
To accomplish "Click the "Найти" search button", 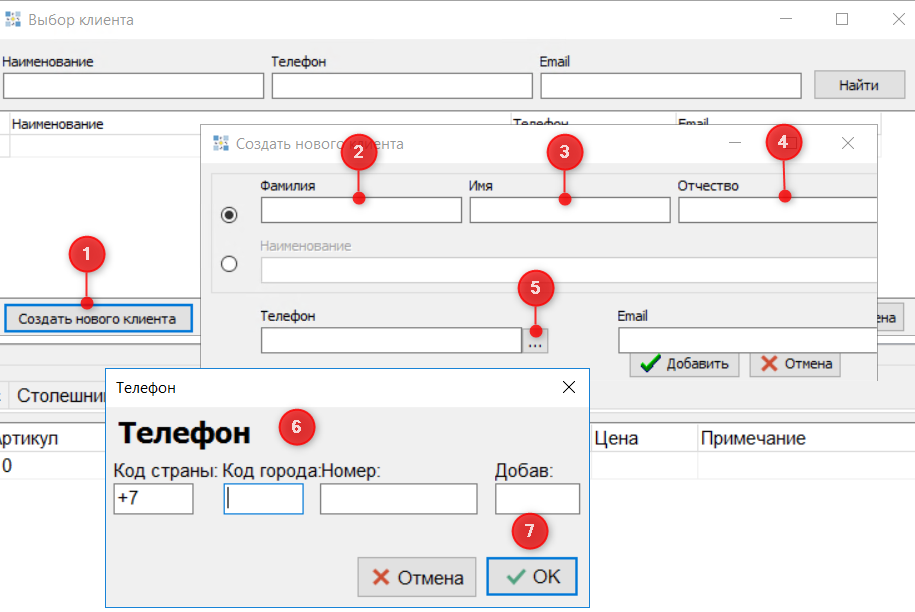I will [x=859, y=85].
